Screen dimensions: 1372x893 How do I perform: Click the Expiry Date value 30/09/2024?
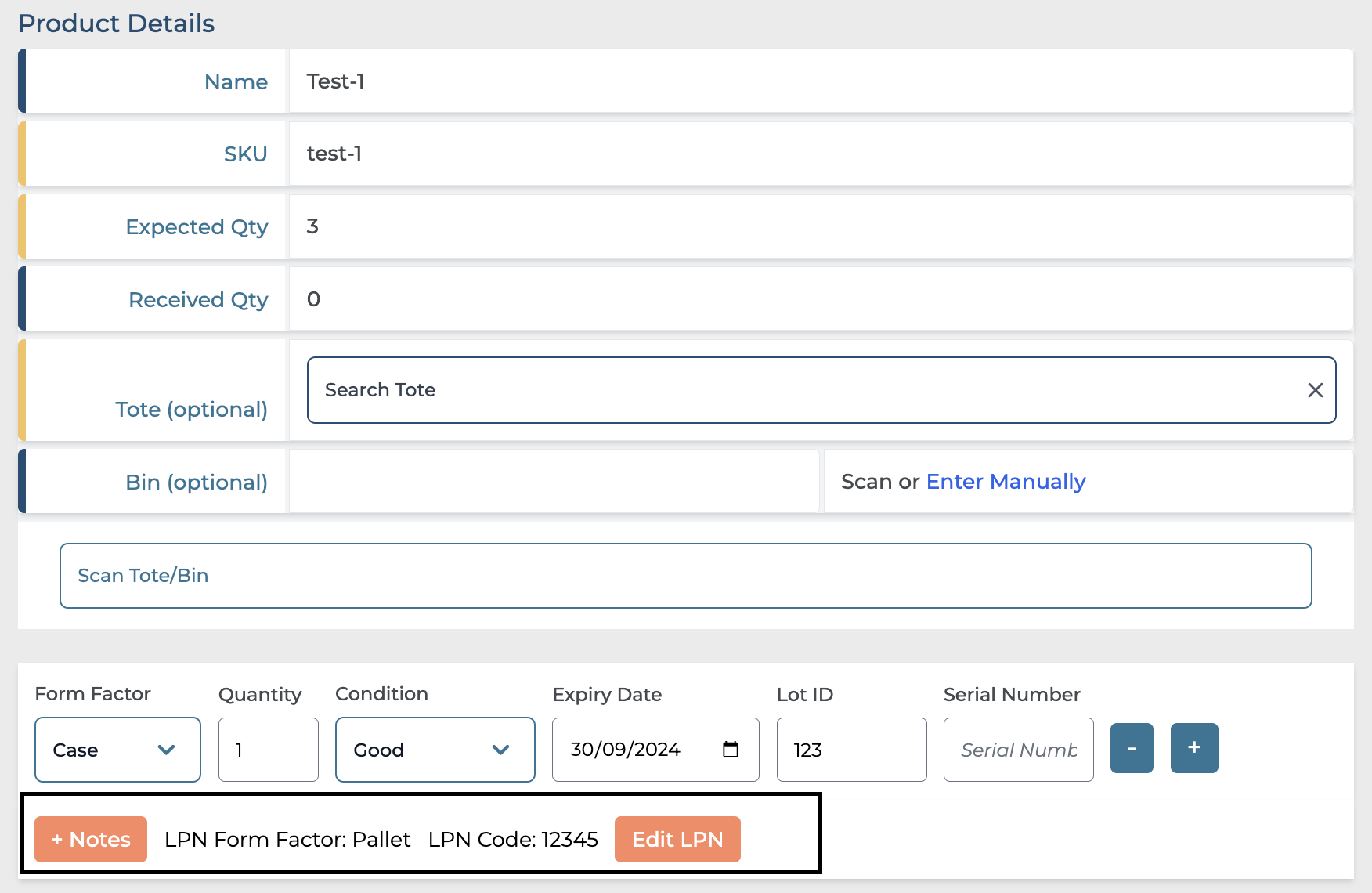[x=625, y=750]
